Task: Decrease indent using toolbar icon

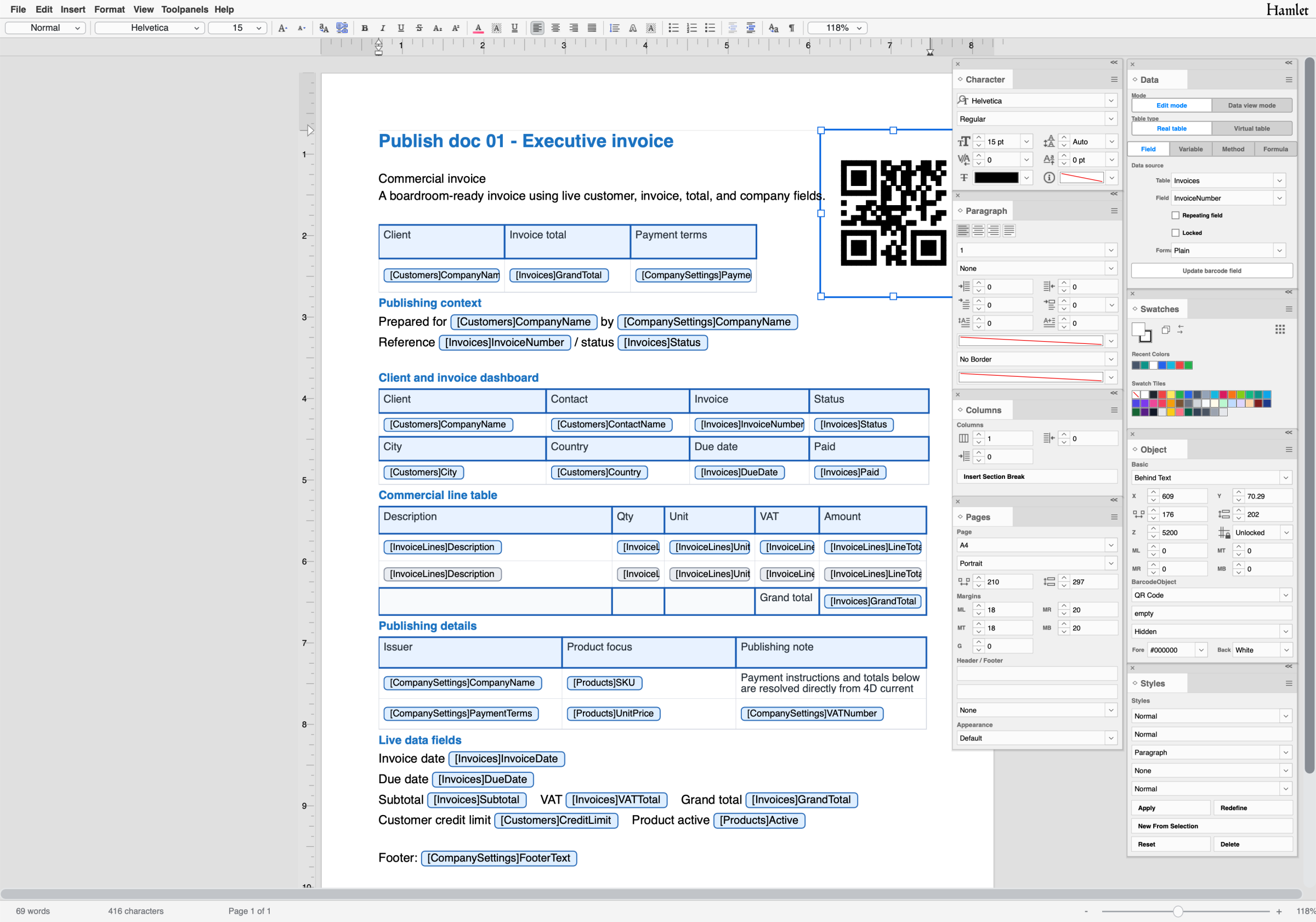Action: click(x=733, y=27)
